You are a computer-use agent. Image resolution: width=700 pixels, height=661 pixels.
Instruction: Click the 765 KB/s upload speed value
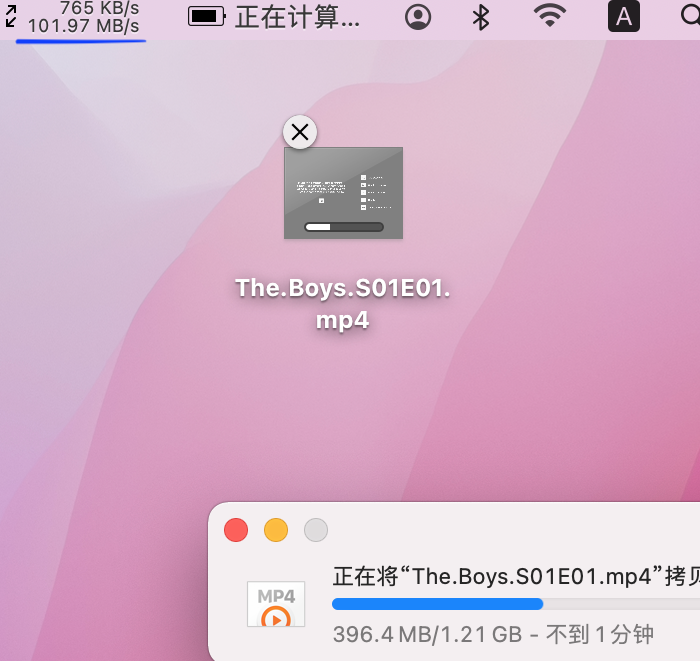click(x=100, y=8)
